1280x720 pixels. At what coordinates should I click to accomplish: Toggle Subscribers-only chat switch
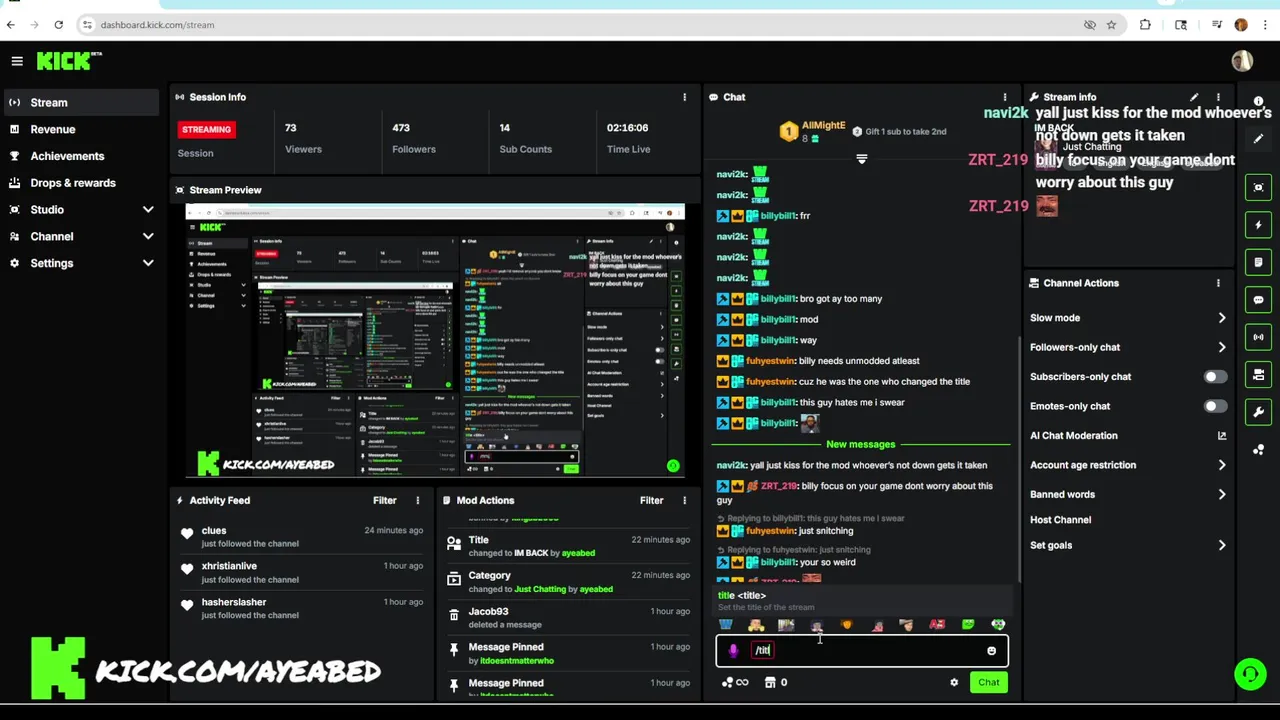pos(1215,377)
